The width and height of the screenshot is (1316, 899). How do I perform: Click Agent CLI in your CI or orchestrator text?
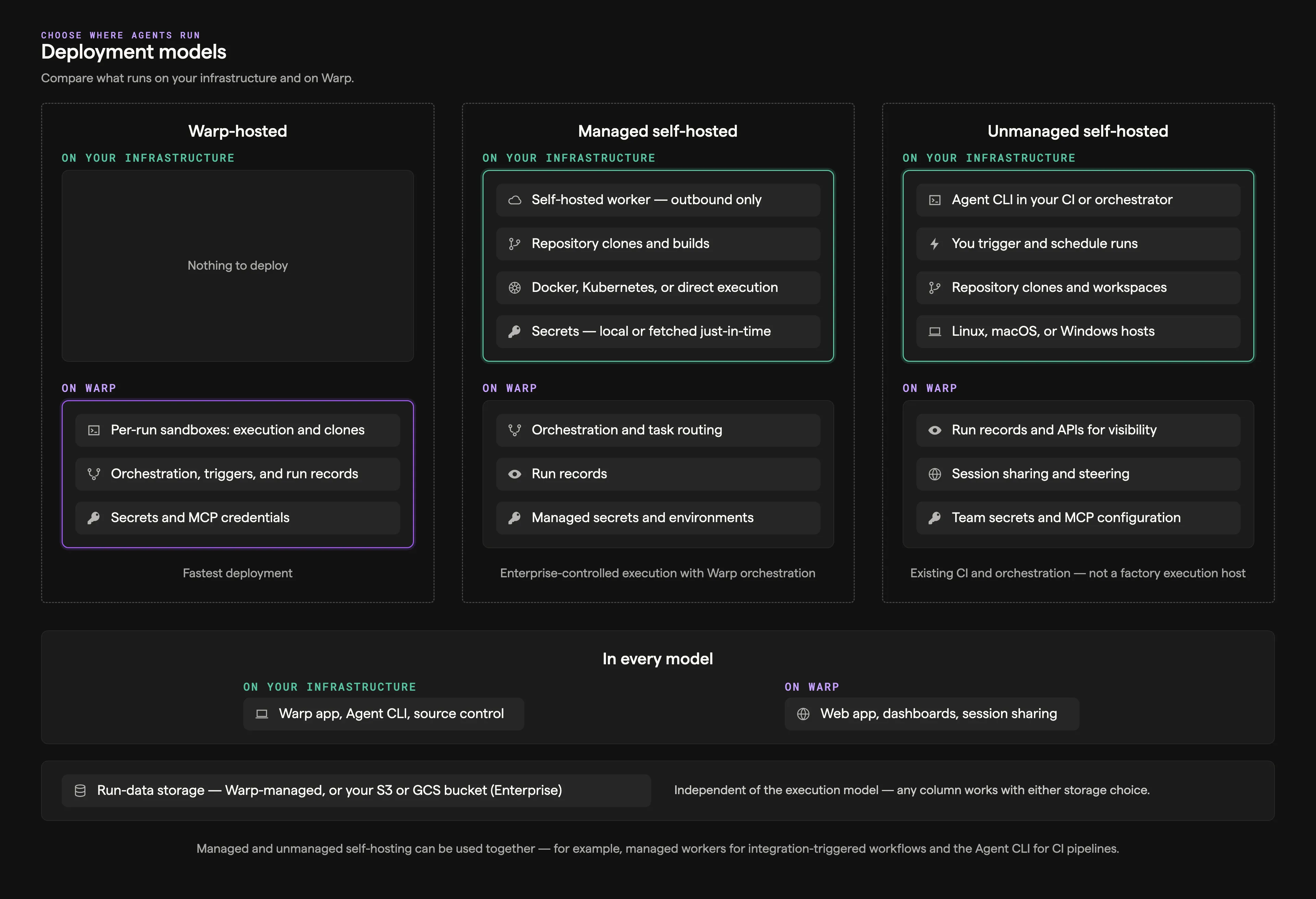click(1062, 200)
